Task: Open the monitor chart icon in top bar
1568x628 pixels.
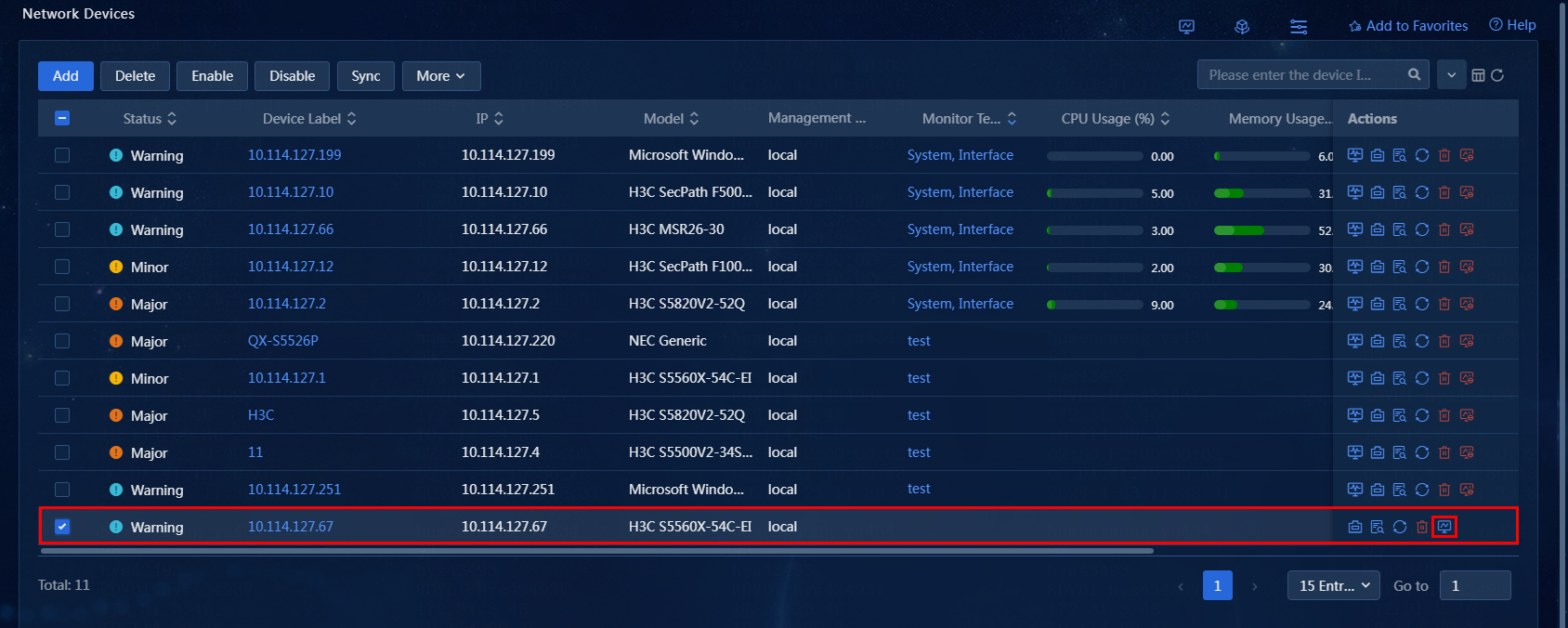Action: (1186, 27)
